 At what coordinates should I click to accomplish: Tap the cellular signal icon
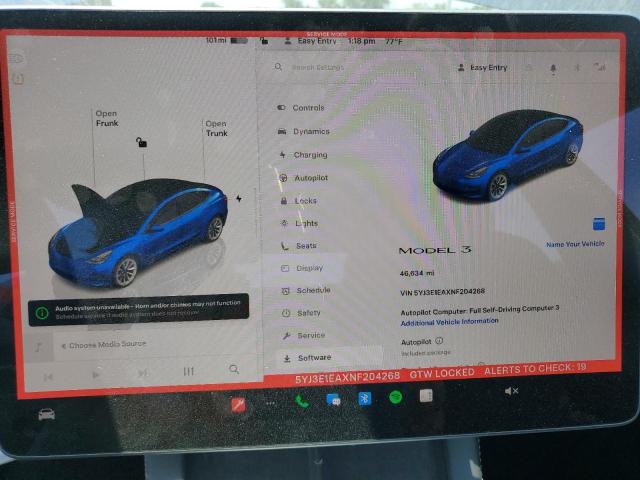tap(600, 67)
